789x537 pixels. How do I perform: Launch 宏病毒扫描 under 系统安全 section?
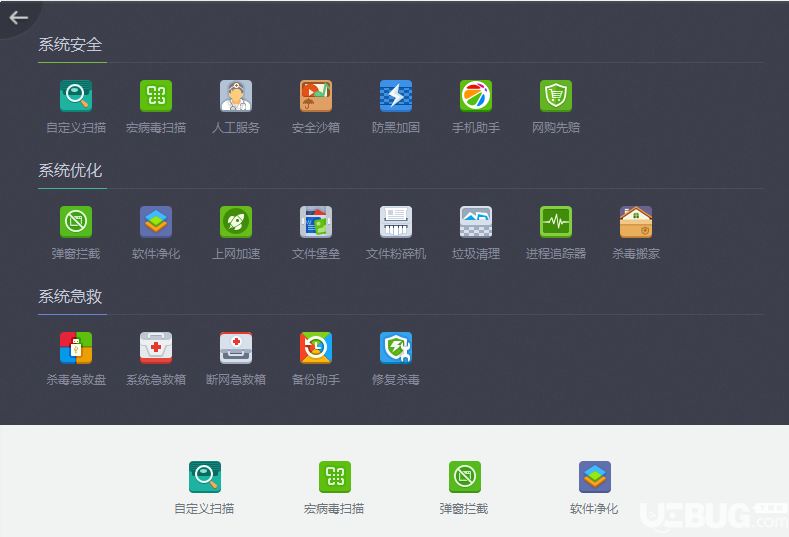pos(156,96)
